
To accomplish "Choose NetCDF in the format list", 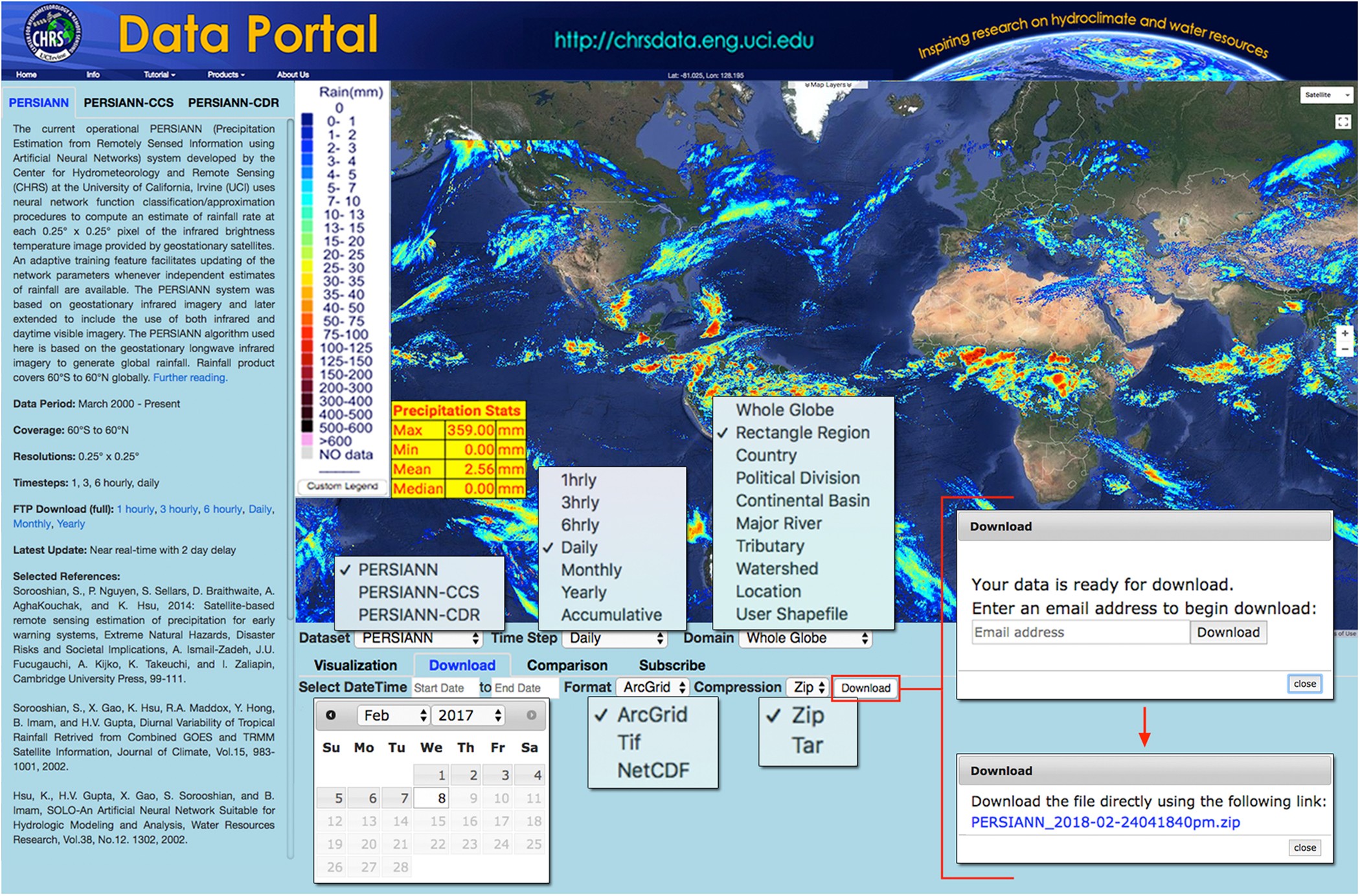I will pos(653,771).
